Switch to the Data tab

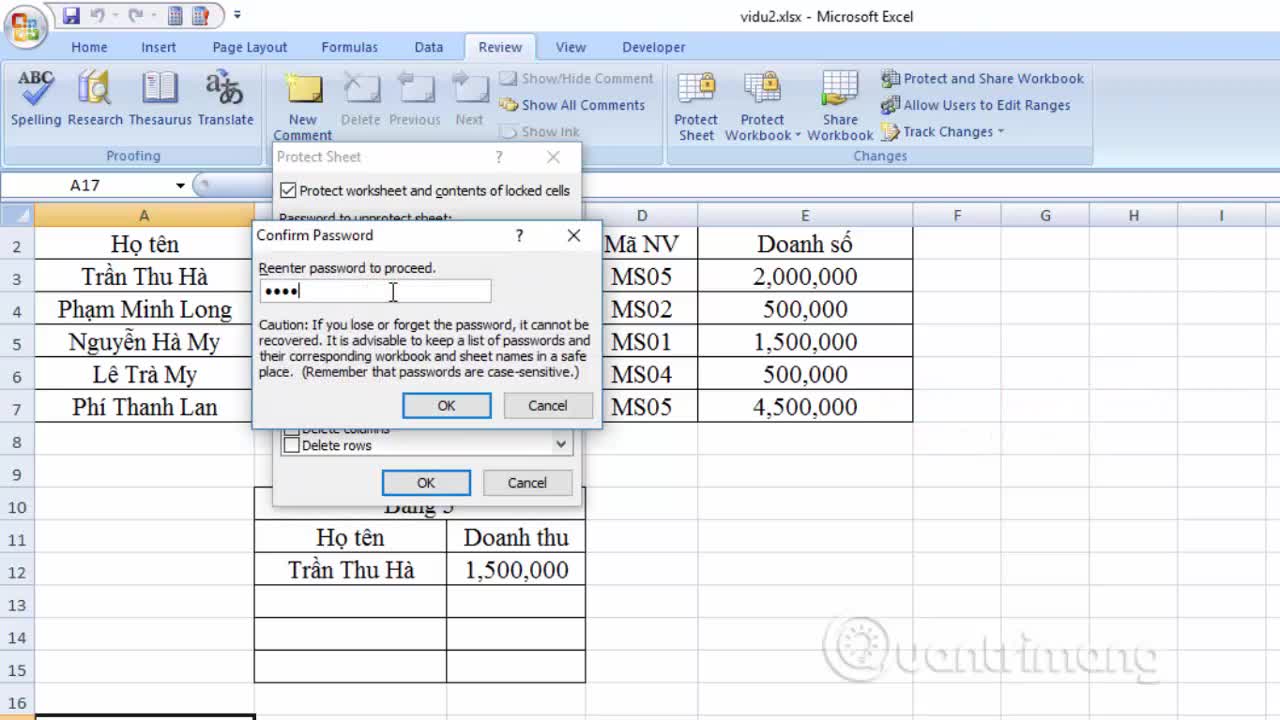click(x=429, y=47)
